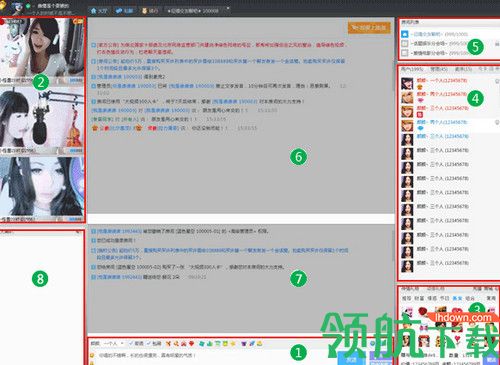Open the third sub-room in room list
The image size is (500, 365).
coord(438,53)
